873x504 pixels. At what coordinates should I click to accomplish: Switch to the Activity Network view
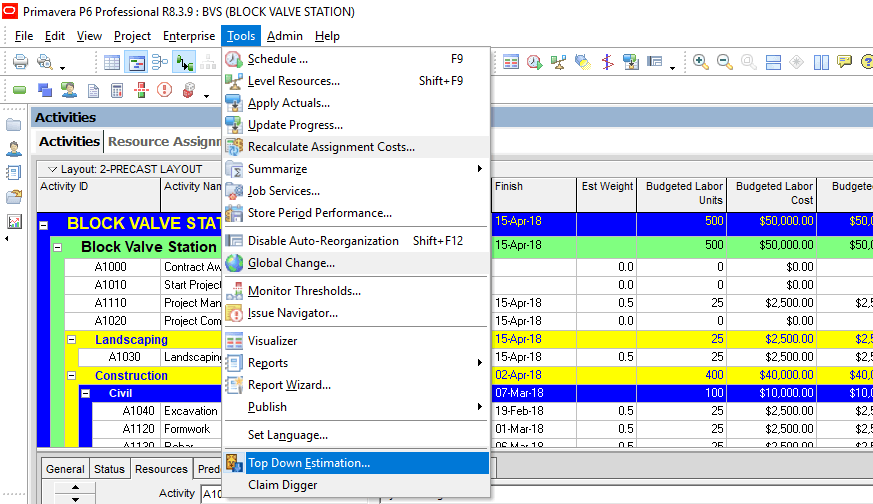(x=160, y=62)
